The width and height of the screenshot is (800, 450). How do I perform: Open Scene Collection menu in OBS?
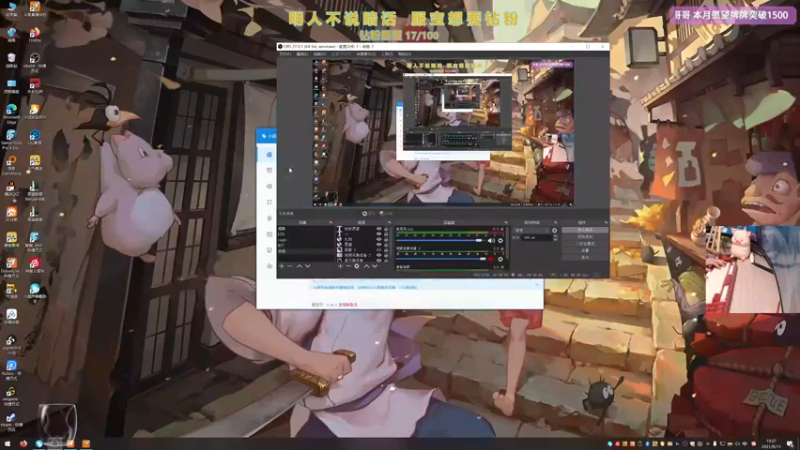[365, 54]
